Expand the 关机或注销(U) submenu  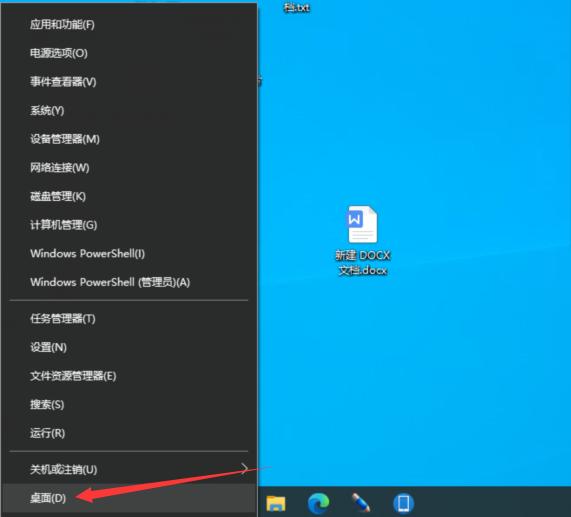coord(129,470)
